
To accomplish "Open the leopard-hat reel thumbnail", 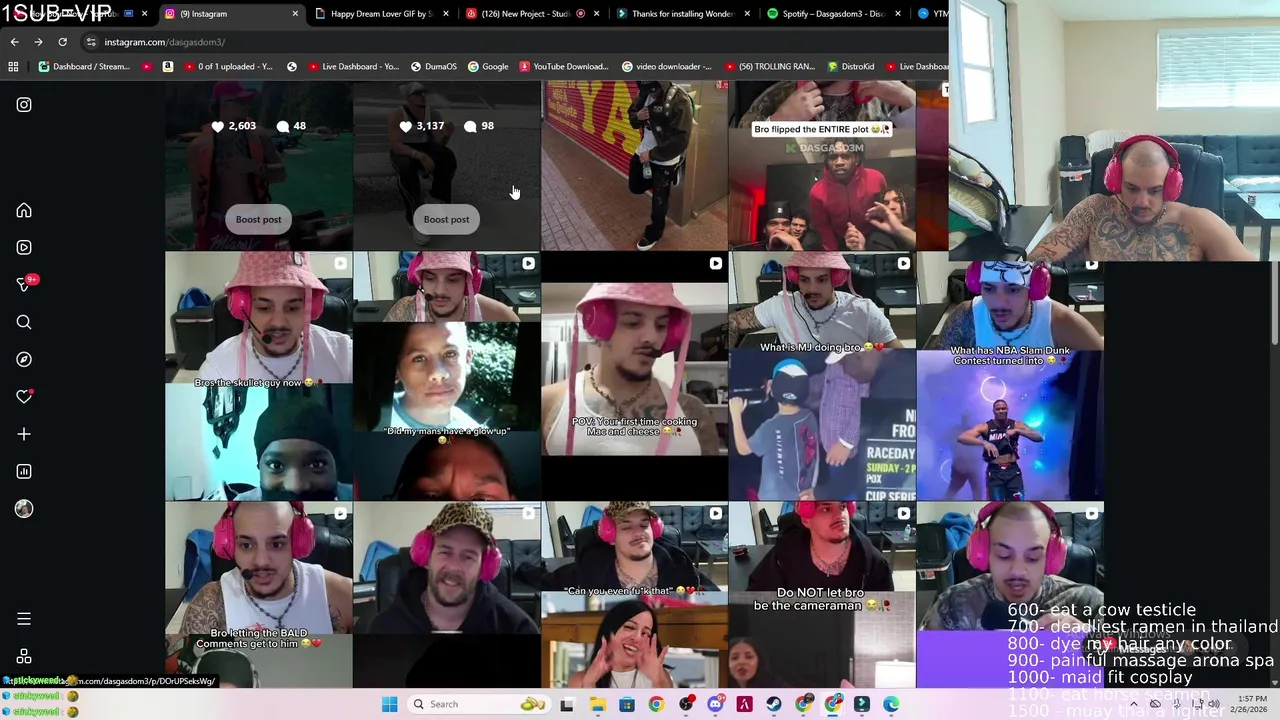I will (446, 595).
